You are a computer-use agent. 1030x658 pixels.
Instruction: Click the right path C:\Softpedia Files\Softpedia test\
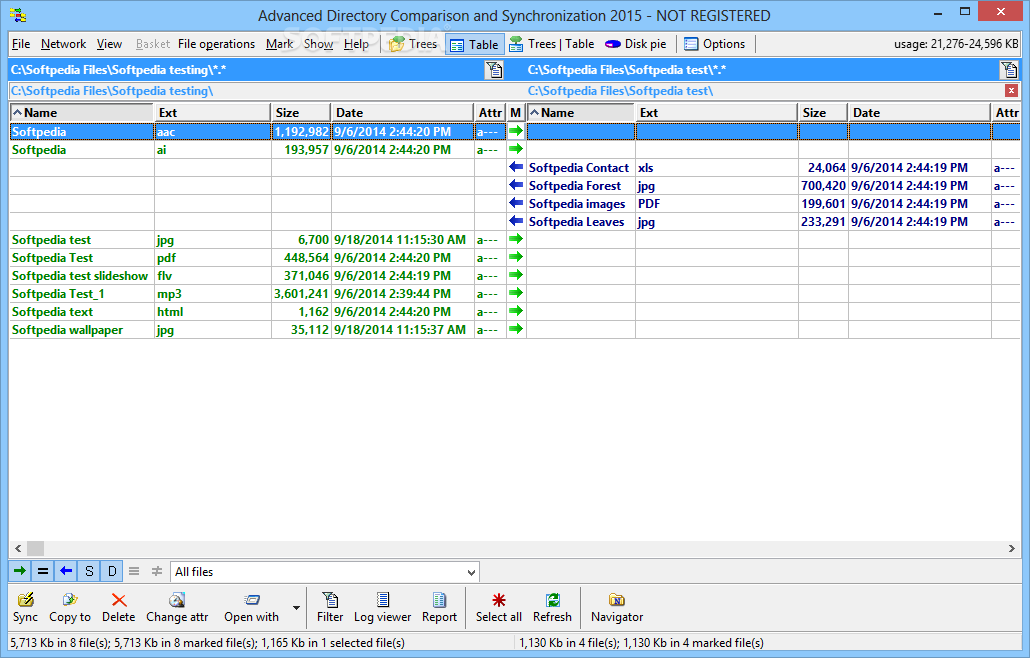coord(620,91)
